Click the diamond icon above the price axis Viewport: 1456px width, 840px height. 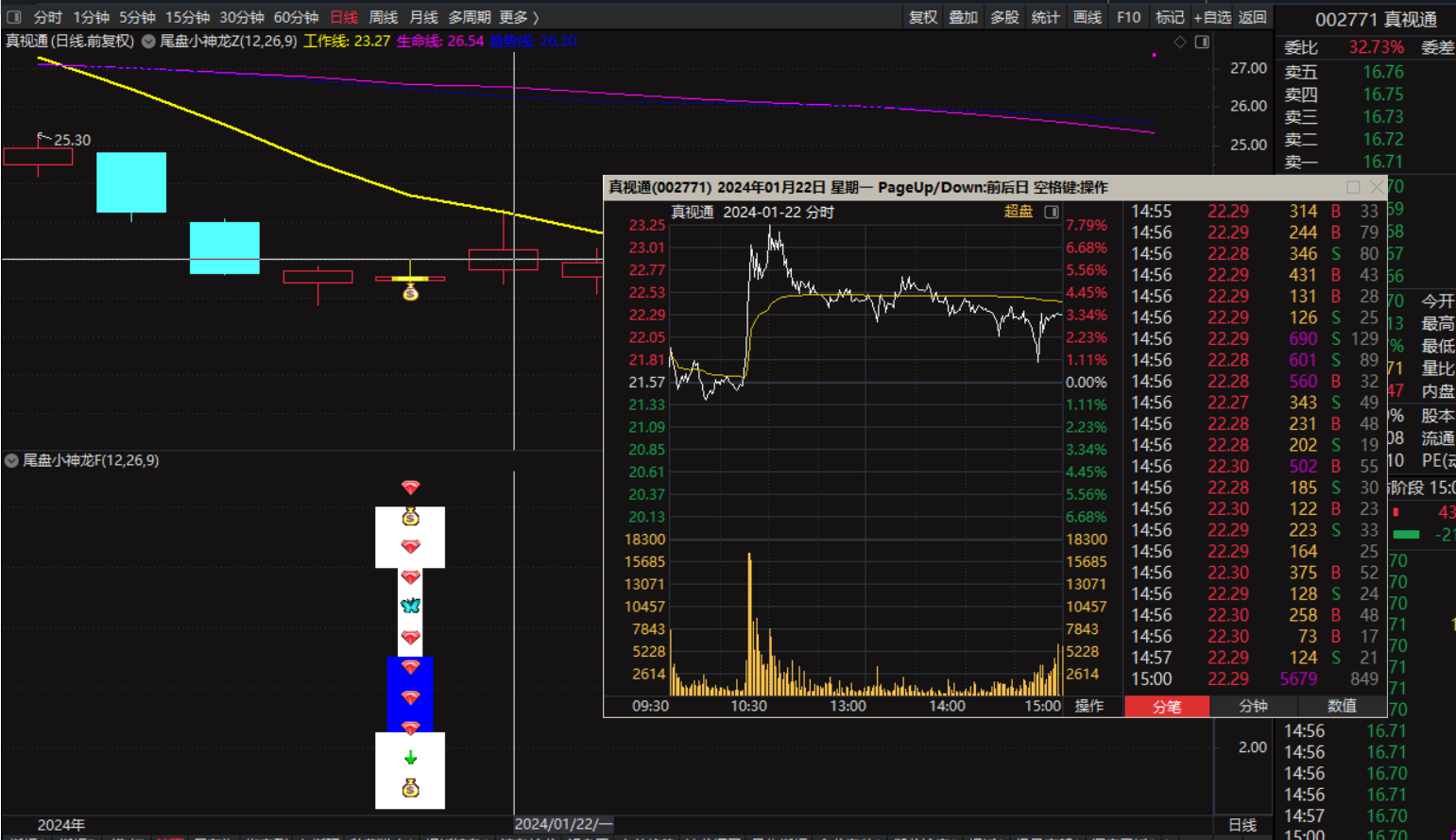pyautogui.click(x=1180, y=42)
